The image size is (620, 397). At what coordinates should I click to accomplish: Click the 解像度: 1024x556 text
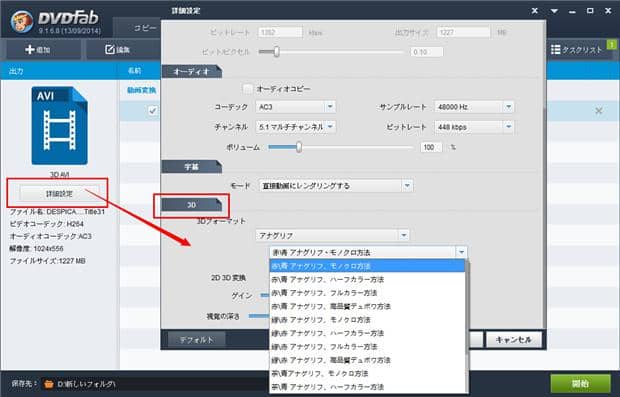click(36, 249)
